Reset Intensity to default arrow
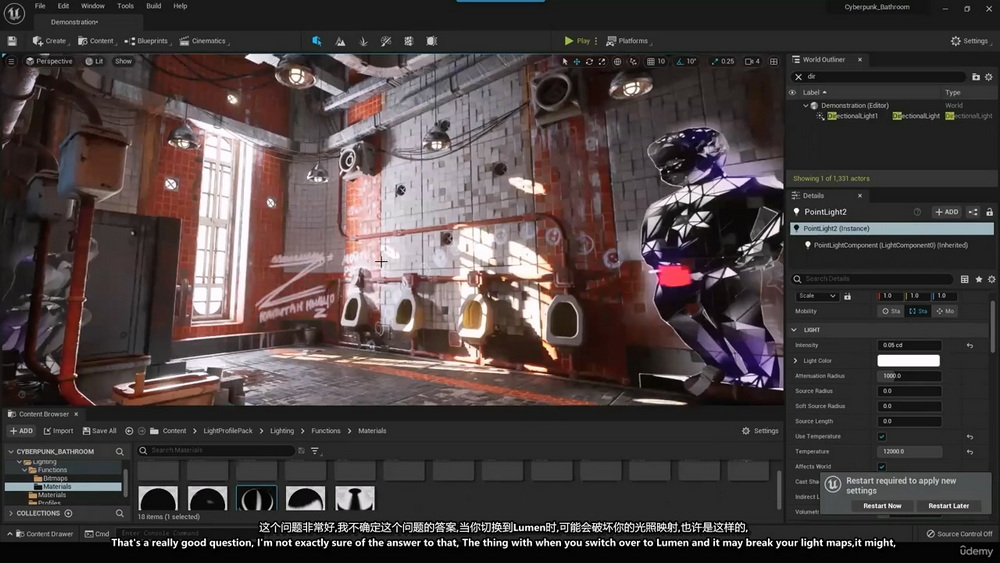 pyautogui.click(x=970, y=345)
